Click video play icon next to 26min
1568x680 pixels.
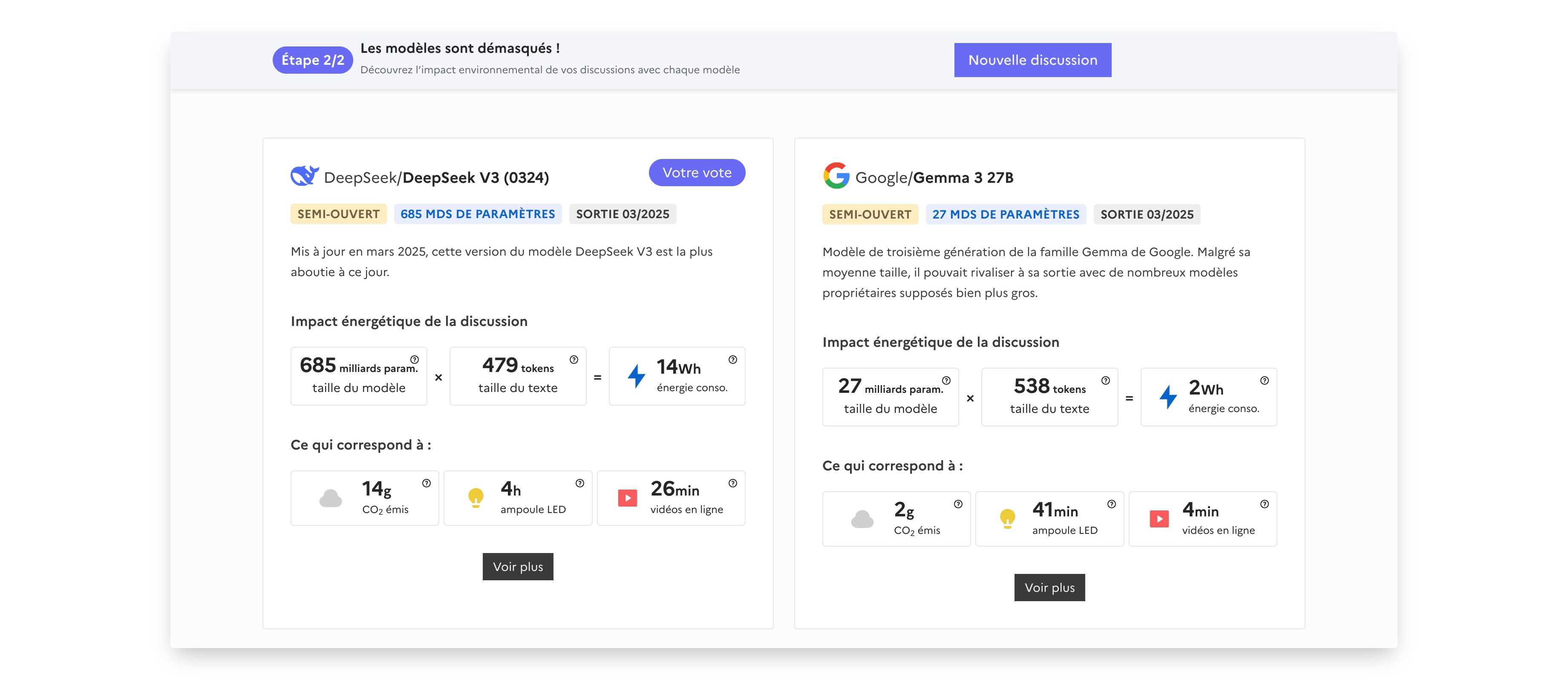pyautogui.click(x=627, y=498)
